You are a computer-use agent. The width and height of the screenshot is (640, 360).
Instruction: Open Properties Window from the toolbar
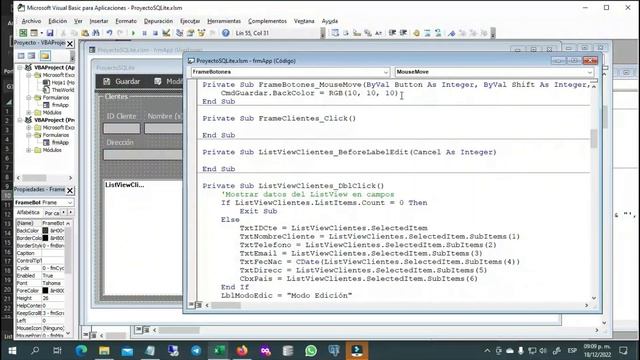190,33
